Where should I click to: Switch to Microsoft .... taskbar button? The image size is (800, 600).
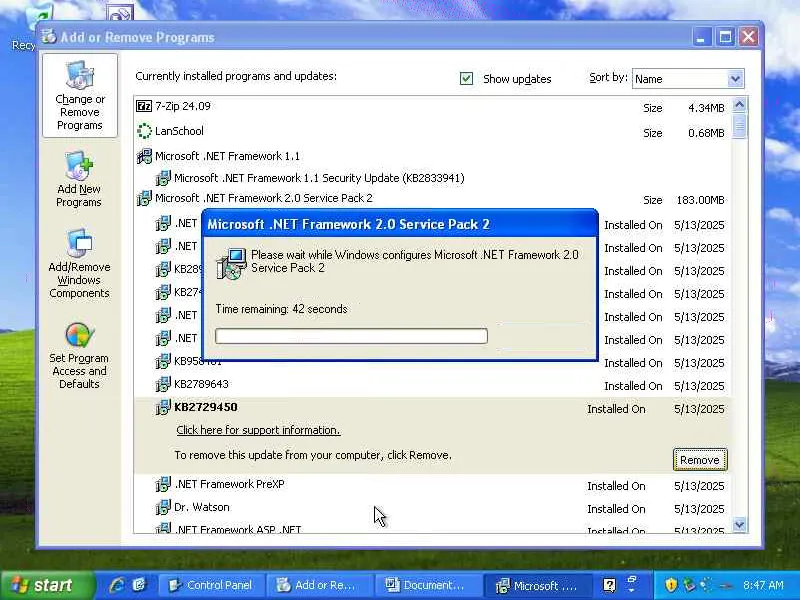click(x=538, y=585)
